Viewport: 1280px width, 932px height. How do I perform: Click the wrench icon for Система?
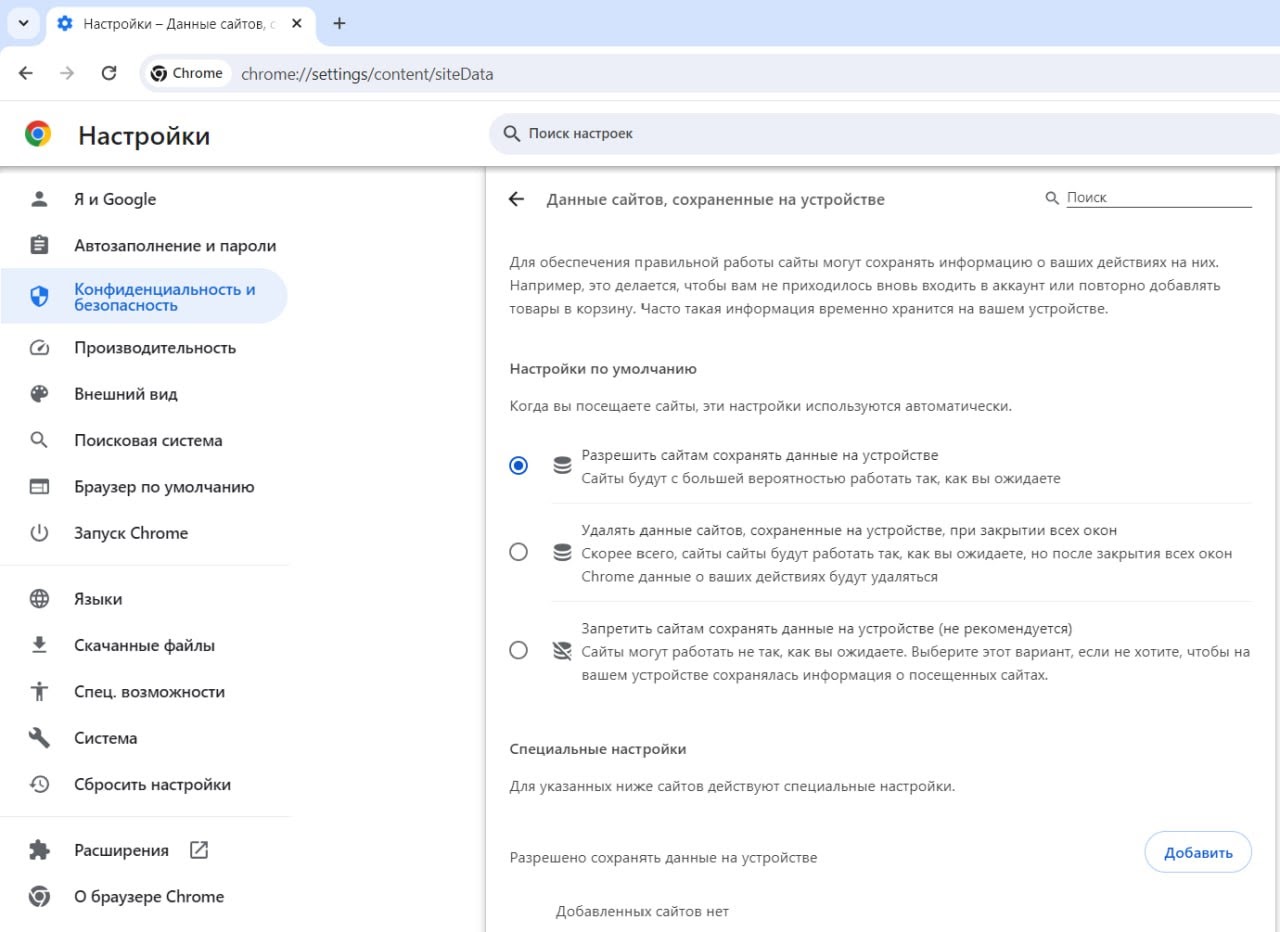point(39,738)
